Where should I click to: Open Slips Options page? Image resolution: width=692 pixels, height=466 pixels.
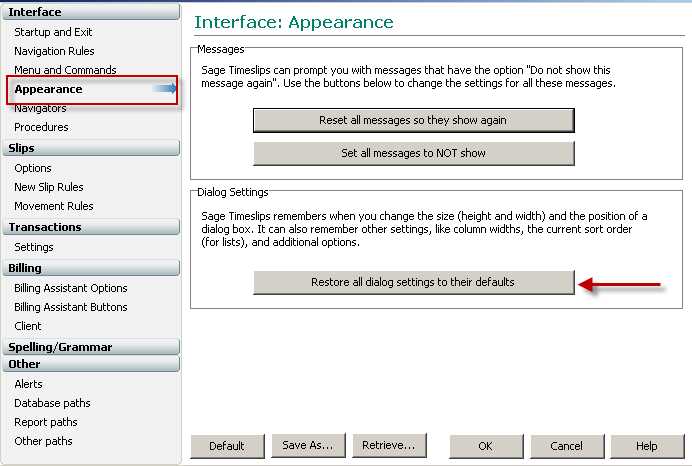tap(33, 168)
